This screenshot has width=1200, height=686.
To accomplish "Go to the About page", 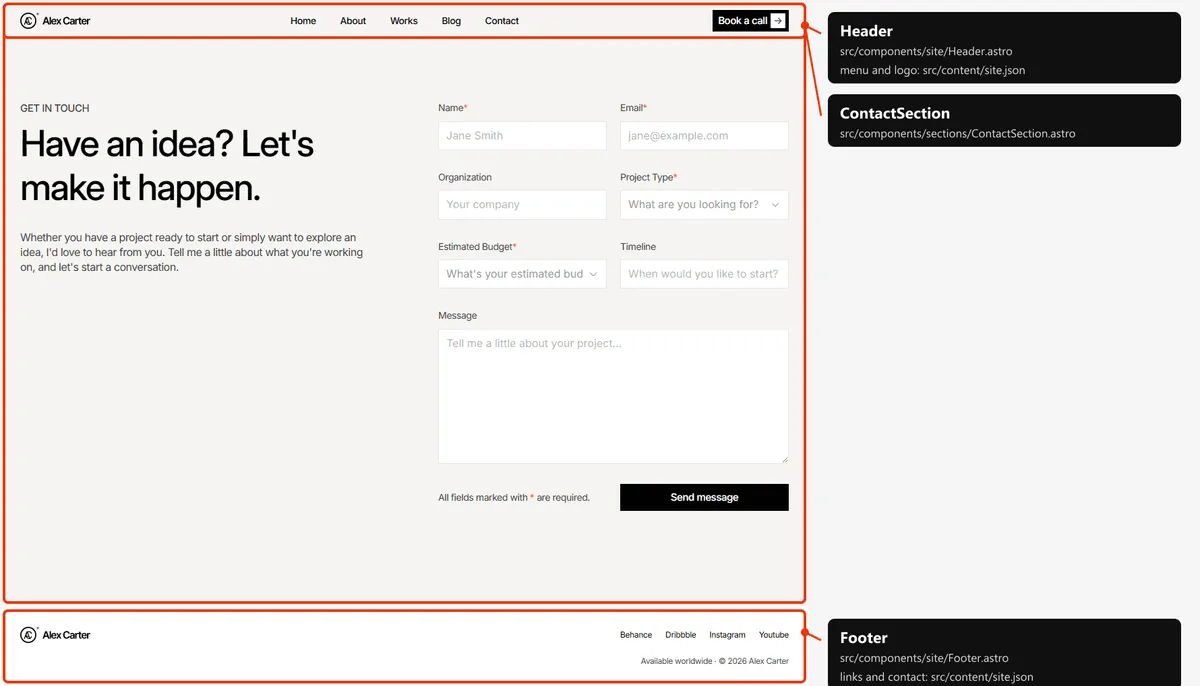I will 353,21.
